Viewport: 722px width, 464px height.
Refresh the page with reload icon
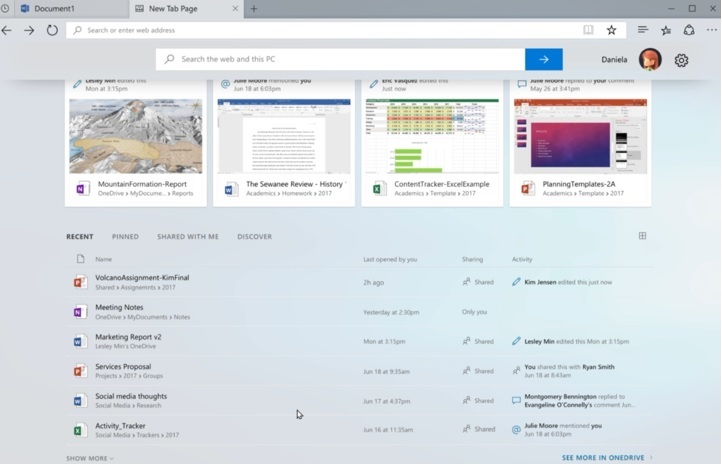coord(52,30)
